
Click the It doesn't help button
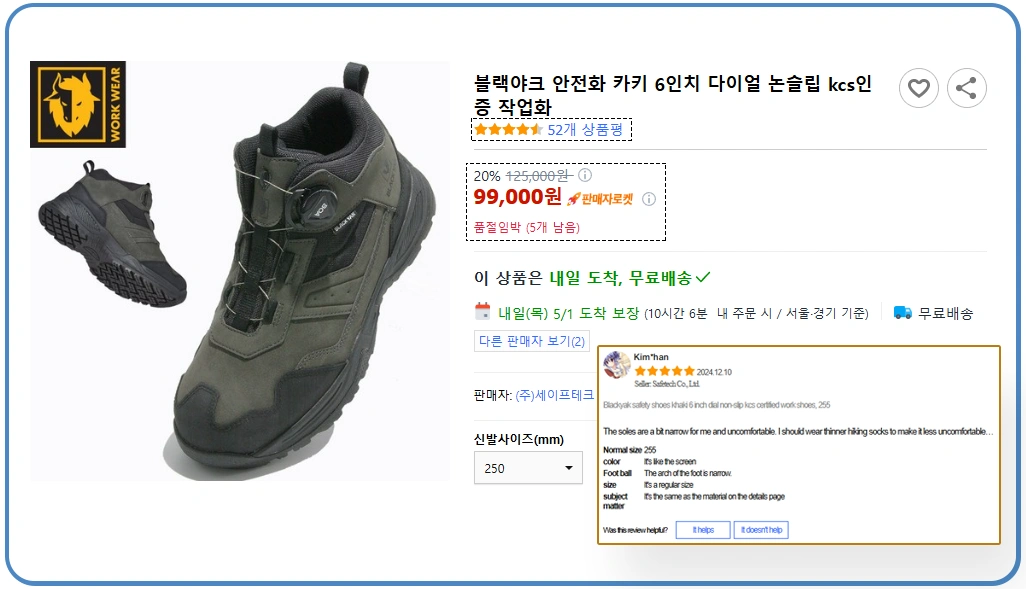pyautogui.click(x=761, y=530)
